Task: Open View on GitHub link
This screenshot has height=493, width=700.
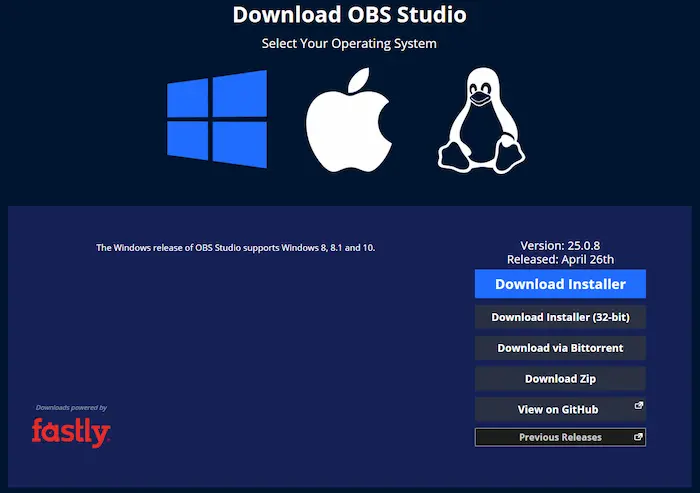Action: tap(560, 409)
